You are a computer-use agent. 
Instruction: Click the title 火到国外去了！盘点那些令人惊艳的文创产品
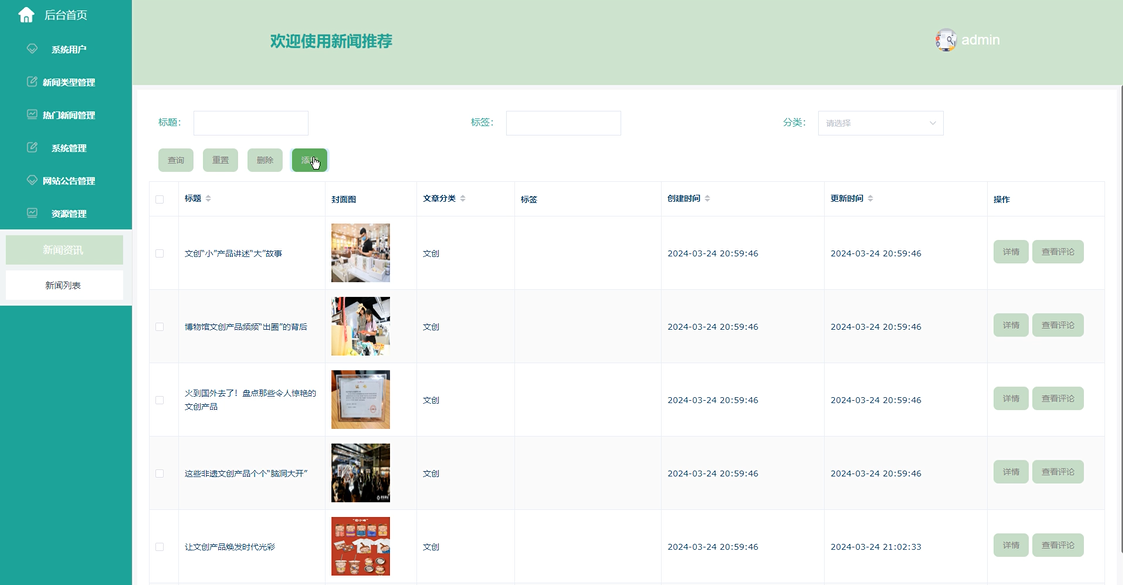250,400
